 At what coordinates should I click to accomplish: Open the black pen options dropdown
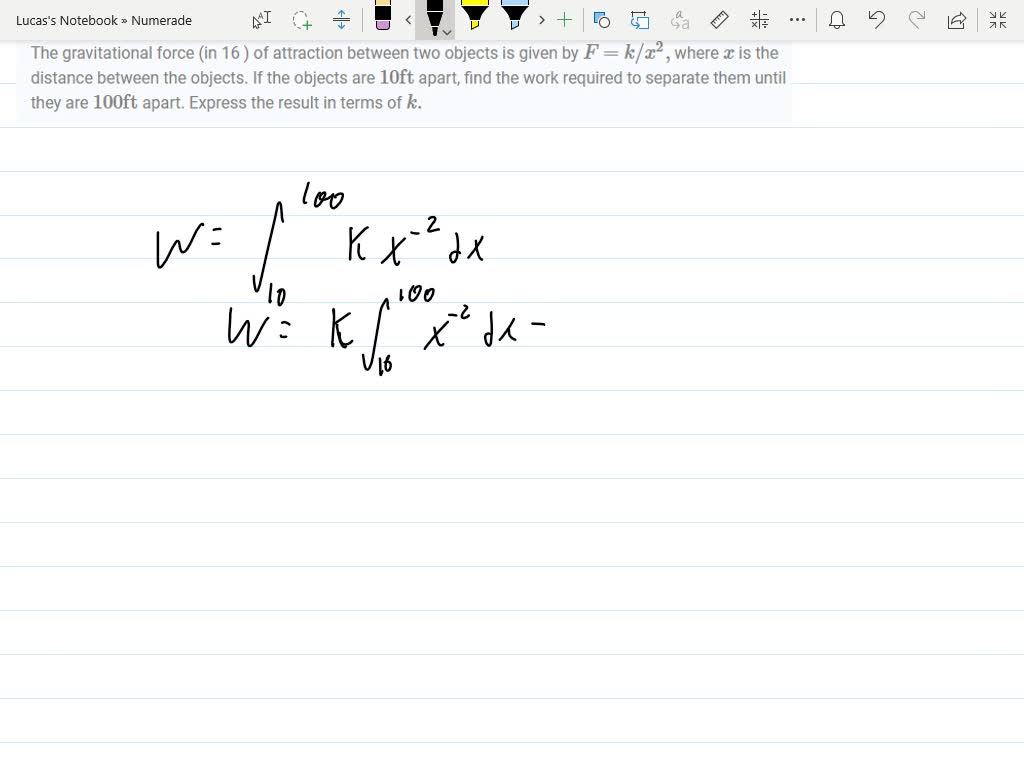coord(446,32)
